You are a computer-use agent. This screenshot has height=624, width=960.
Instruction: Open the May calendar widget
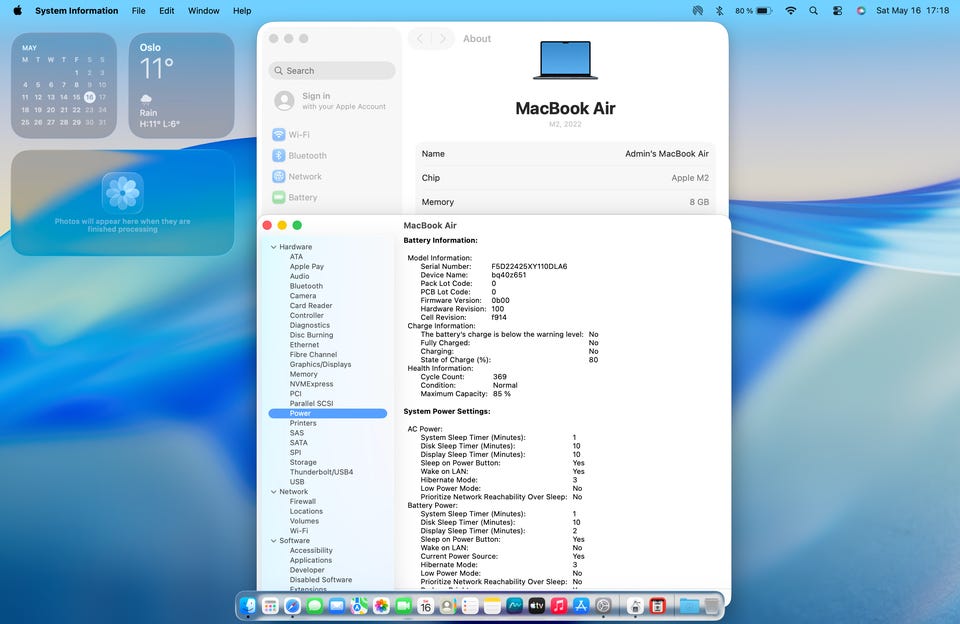pos(64,85)
